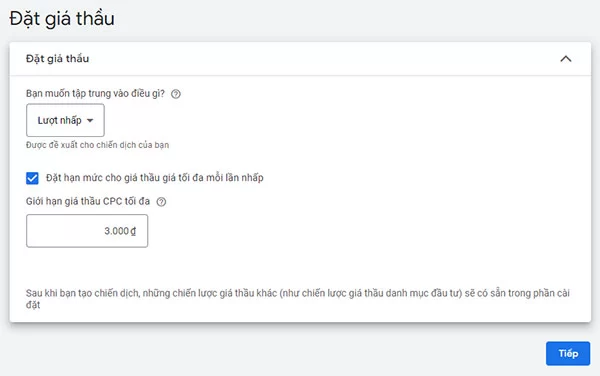Open help icon next to "Giới hạn giá thầu CPC tối đa"

[x=161, y=202]
